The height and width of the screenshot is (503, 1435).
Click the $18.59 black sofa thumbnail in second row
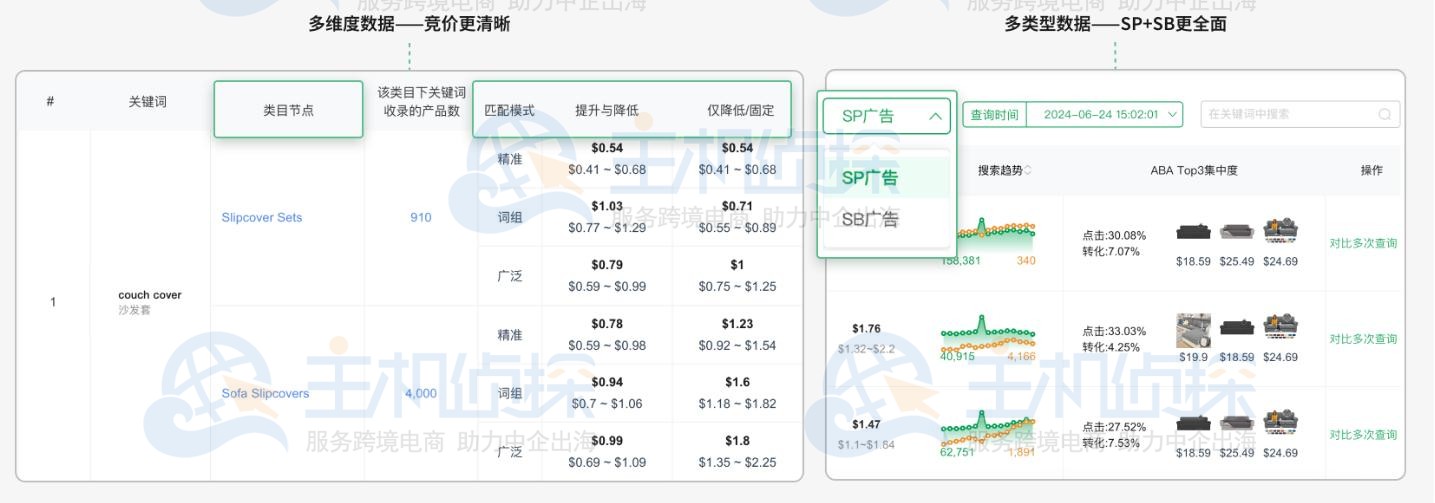[x=1237, y=327]
